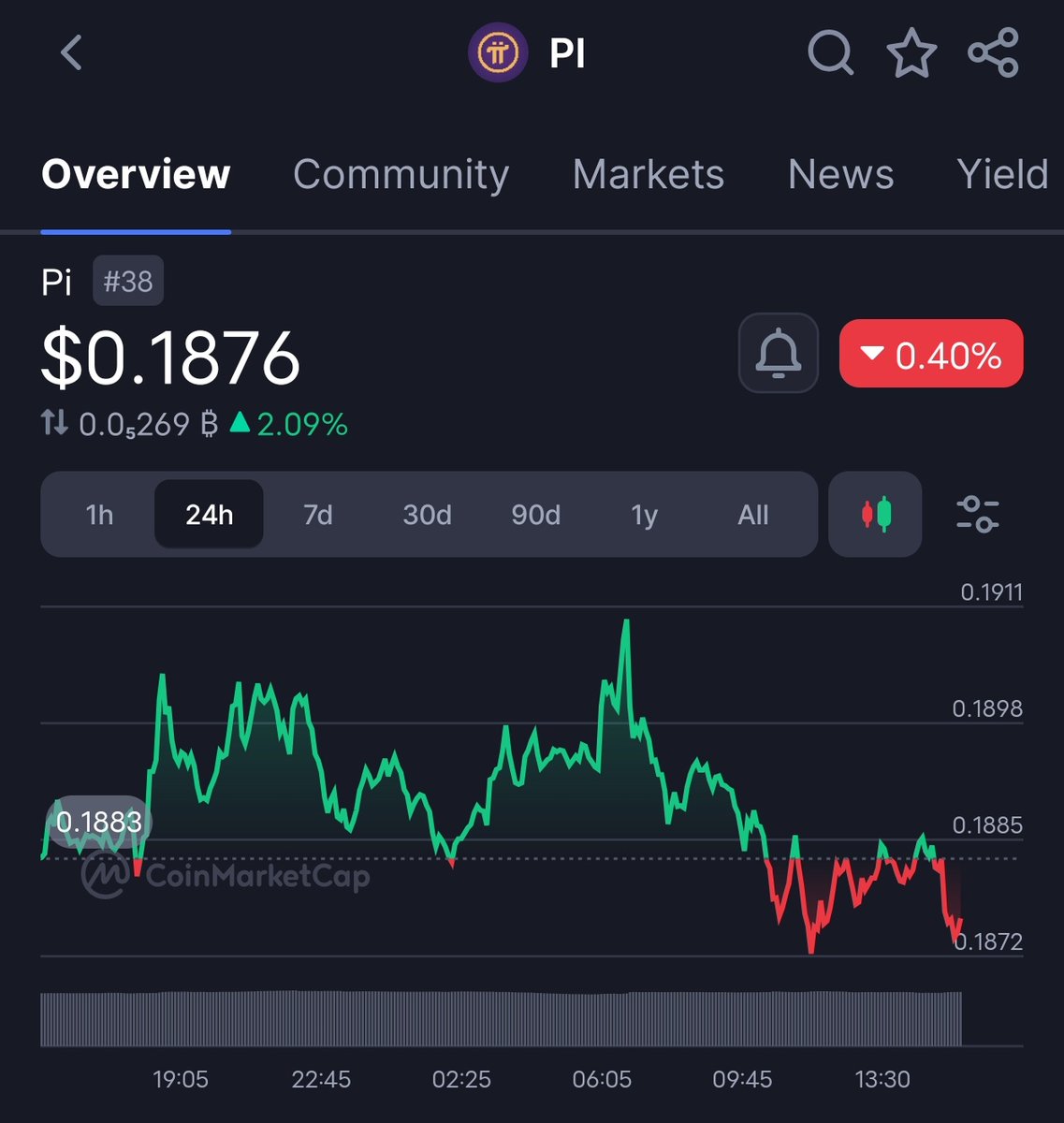1064x1123 pixels.
Task: Tap the 2.09% BTC change
Action: click(x=289, y=425)
